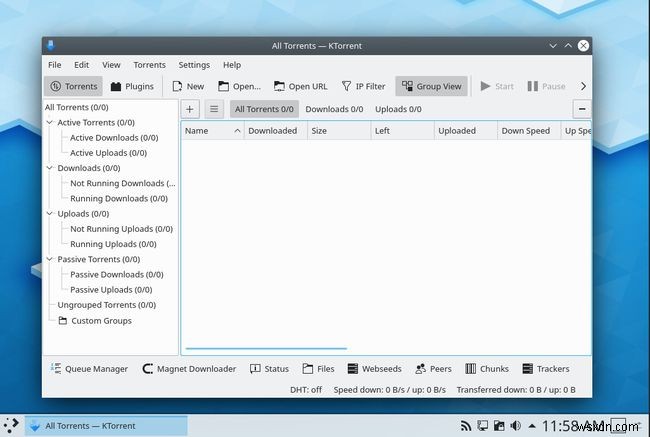Collapse the Active Torrents group
The width and height of the screenshot is (650, 437).
50,122
